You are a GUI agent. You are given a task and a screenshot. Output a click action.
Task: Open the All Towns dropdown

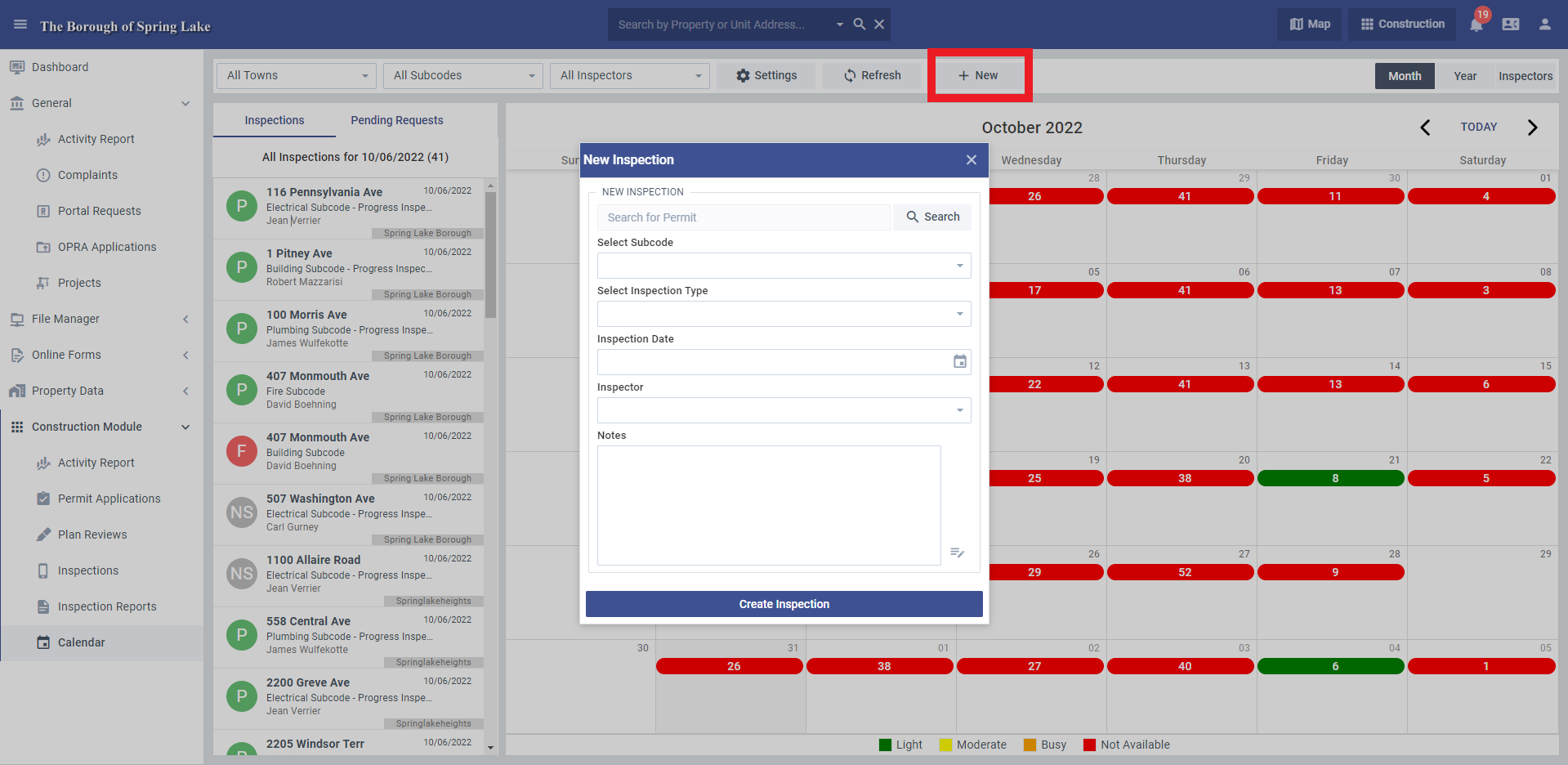[297, 75]
